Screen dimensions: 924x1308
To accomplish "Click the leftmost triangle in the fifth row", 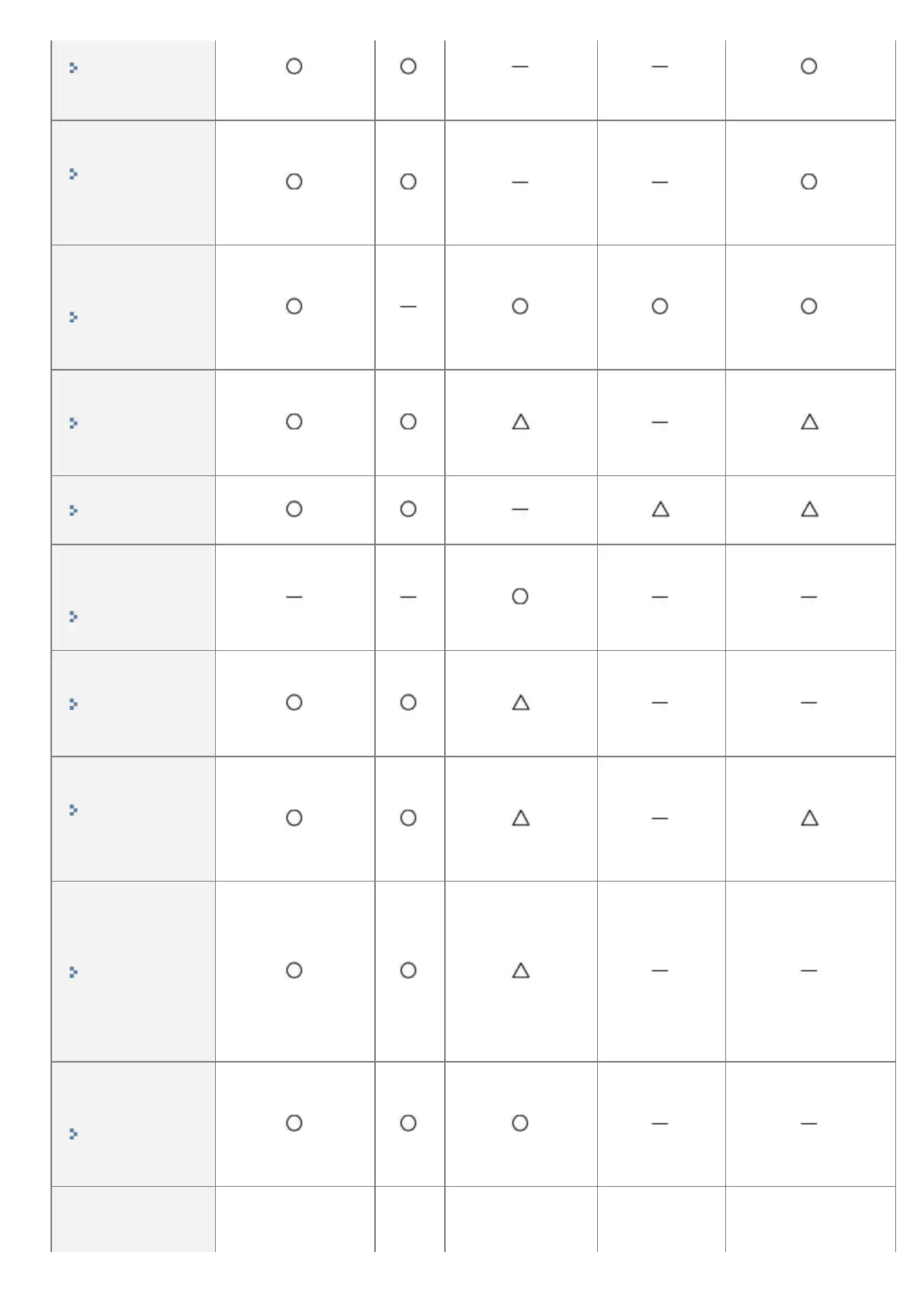I will click(x=661, y=510).
